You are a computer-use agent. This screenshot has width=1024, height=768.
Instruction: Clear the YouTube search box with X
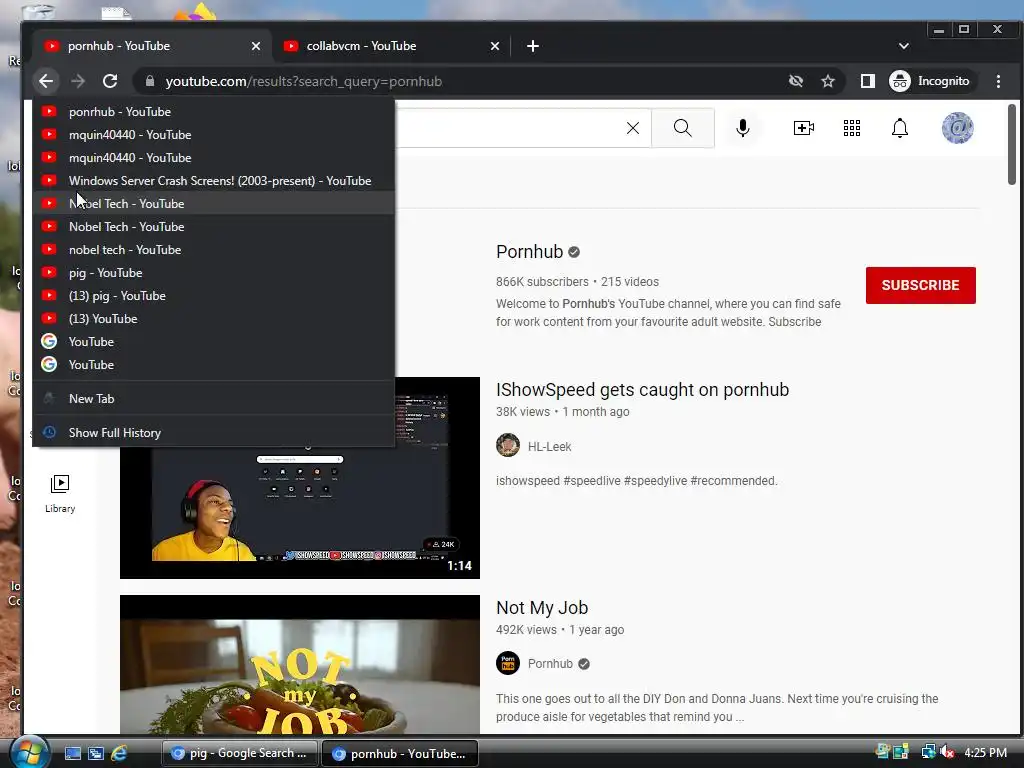(x=633, y=128)
